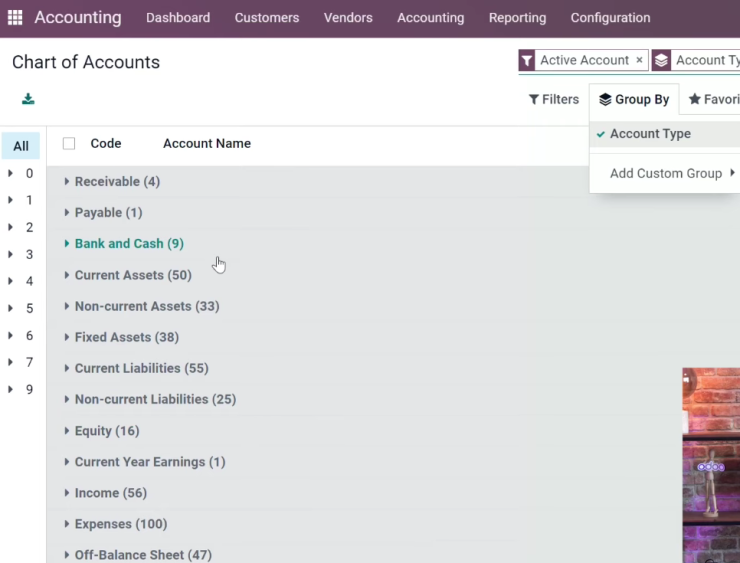
Task: Tick the select-all checkbox in the header
Action: tap(69, 143)
